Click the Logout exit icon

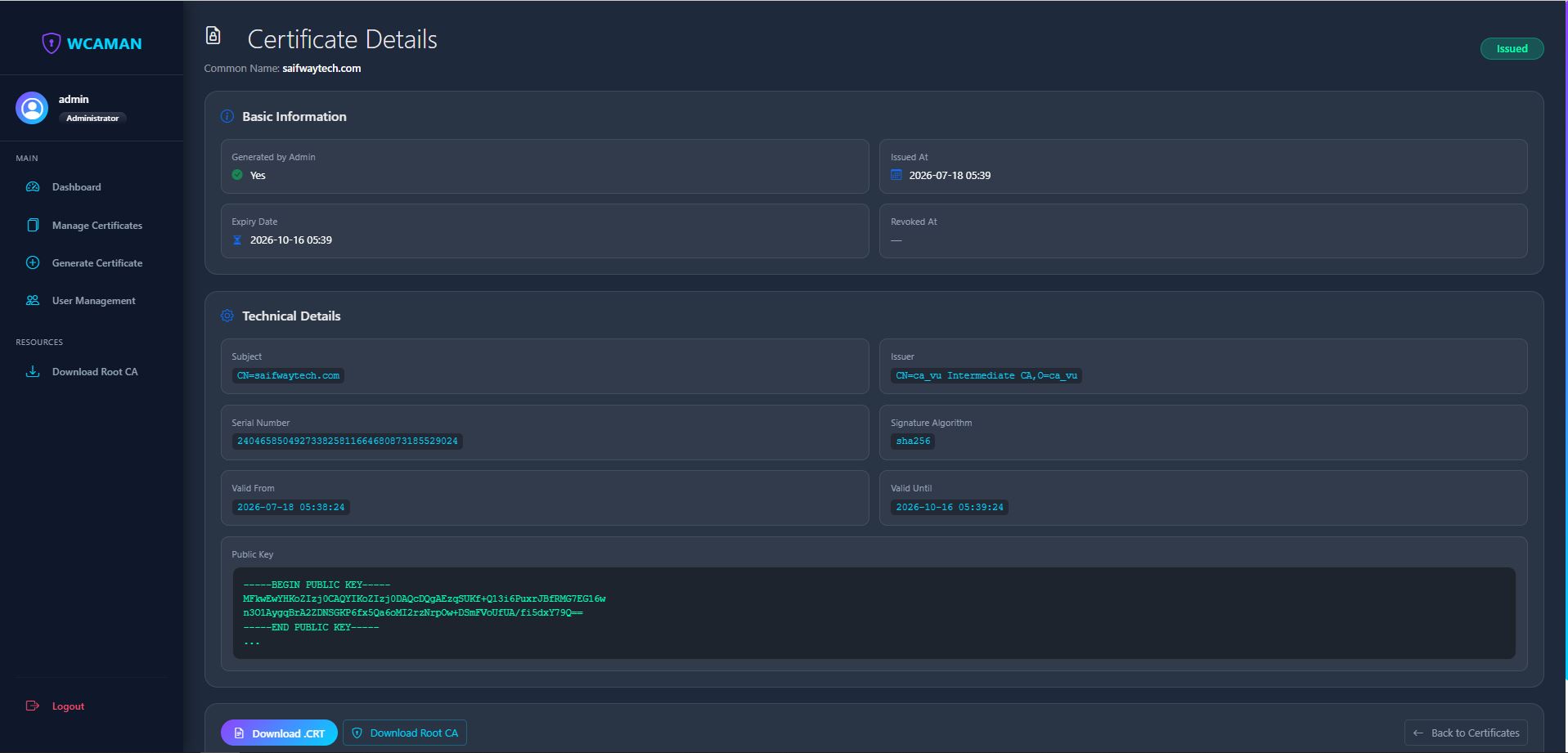tap(33, 706)
